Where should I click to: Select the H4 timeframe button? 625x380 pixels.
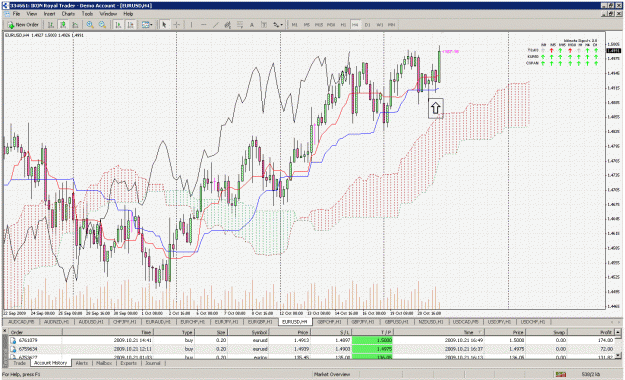tap(355, 25)
